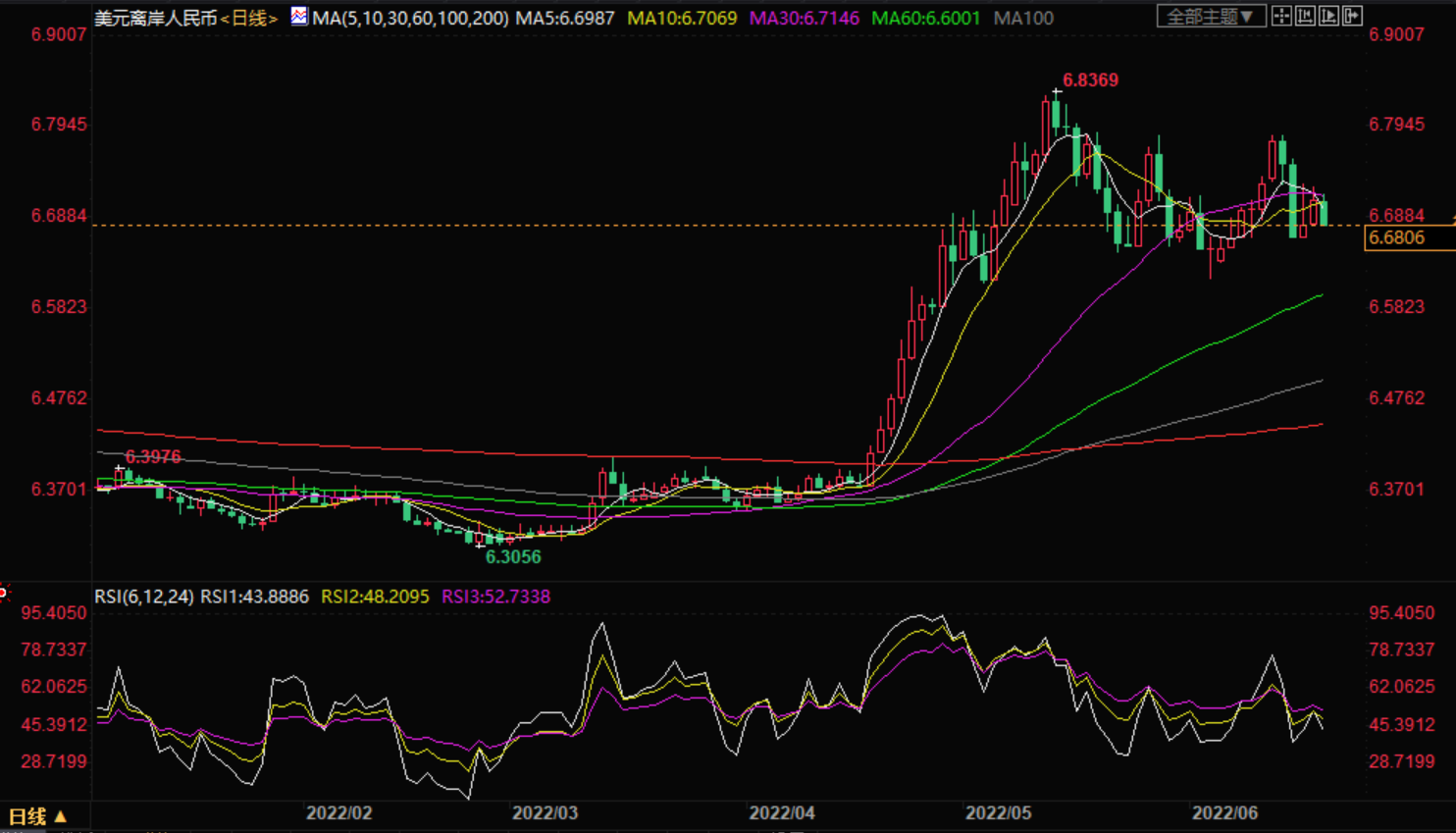Screen dimensions: 1456x833
Task: Open the 日线 period selector at bottom left
Action: (x=37, y=815)
